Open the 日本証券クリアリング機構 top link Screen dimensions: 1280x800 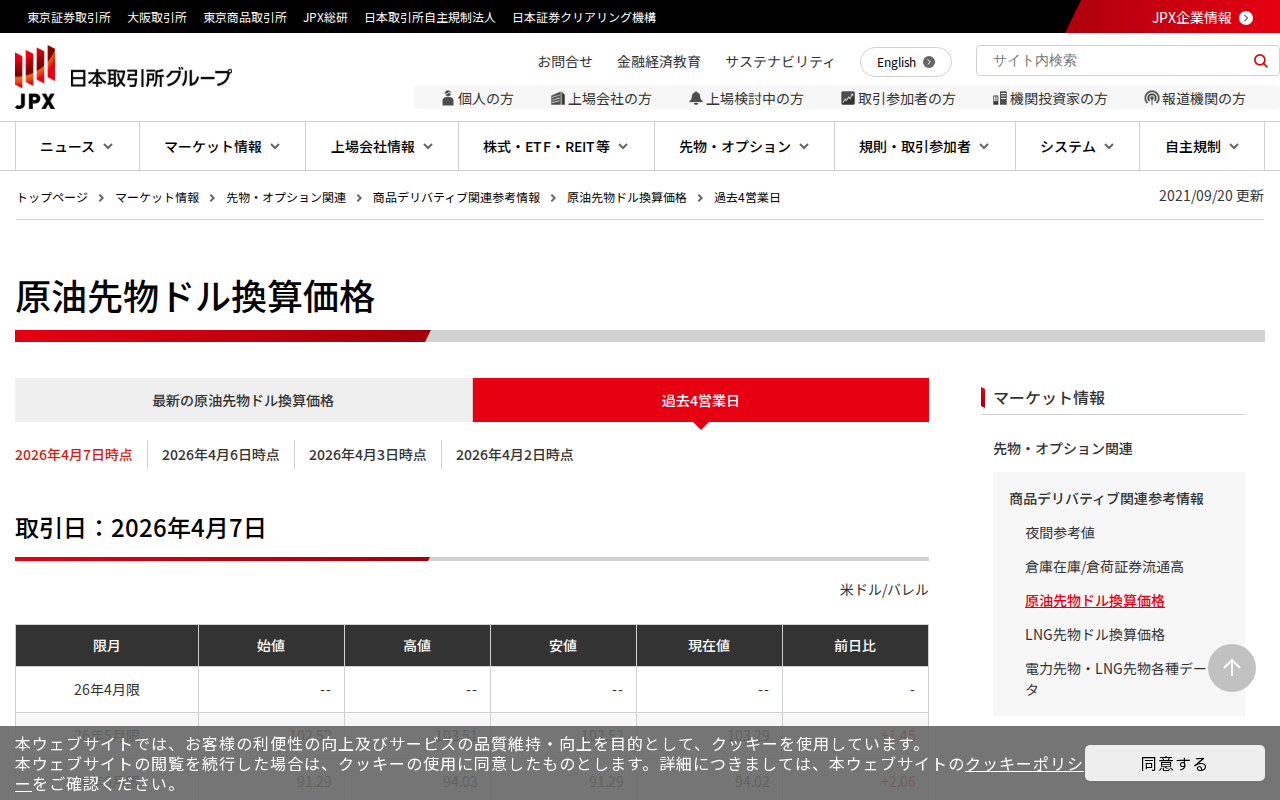[x=584, y=17]
